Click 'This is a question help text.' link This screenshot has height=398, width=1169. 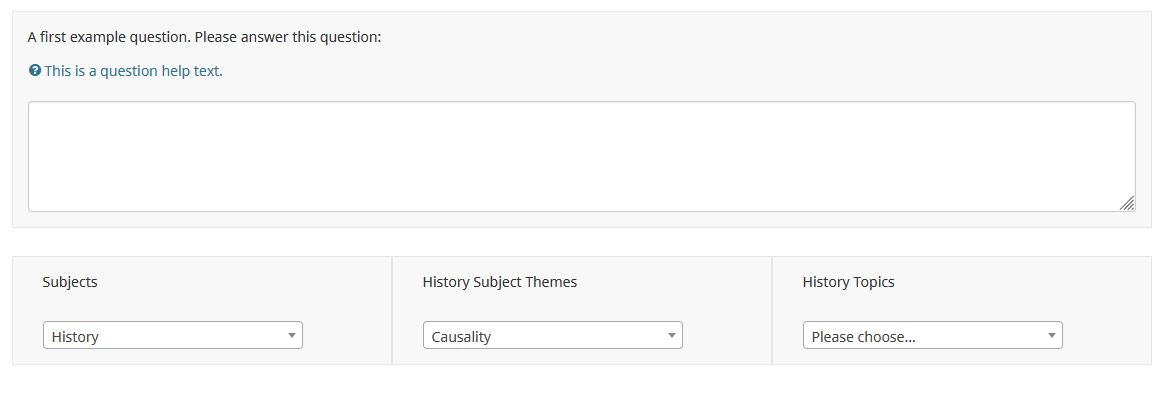[133, 71]
